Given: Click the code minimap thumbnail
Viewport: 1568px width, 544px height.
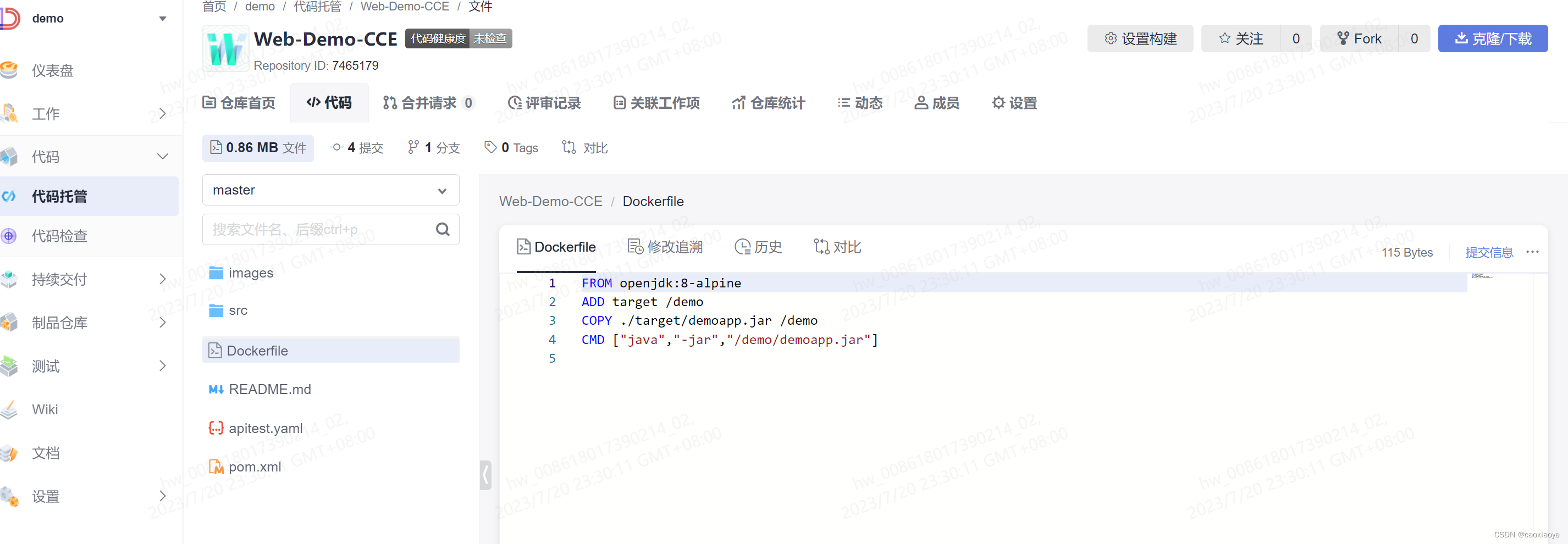Looking at the screenshot, I should (1482, 277).
